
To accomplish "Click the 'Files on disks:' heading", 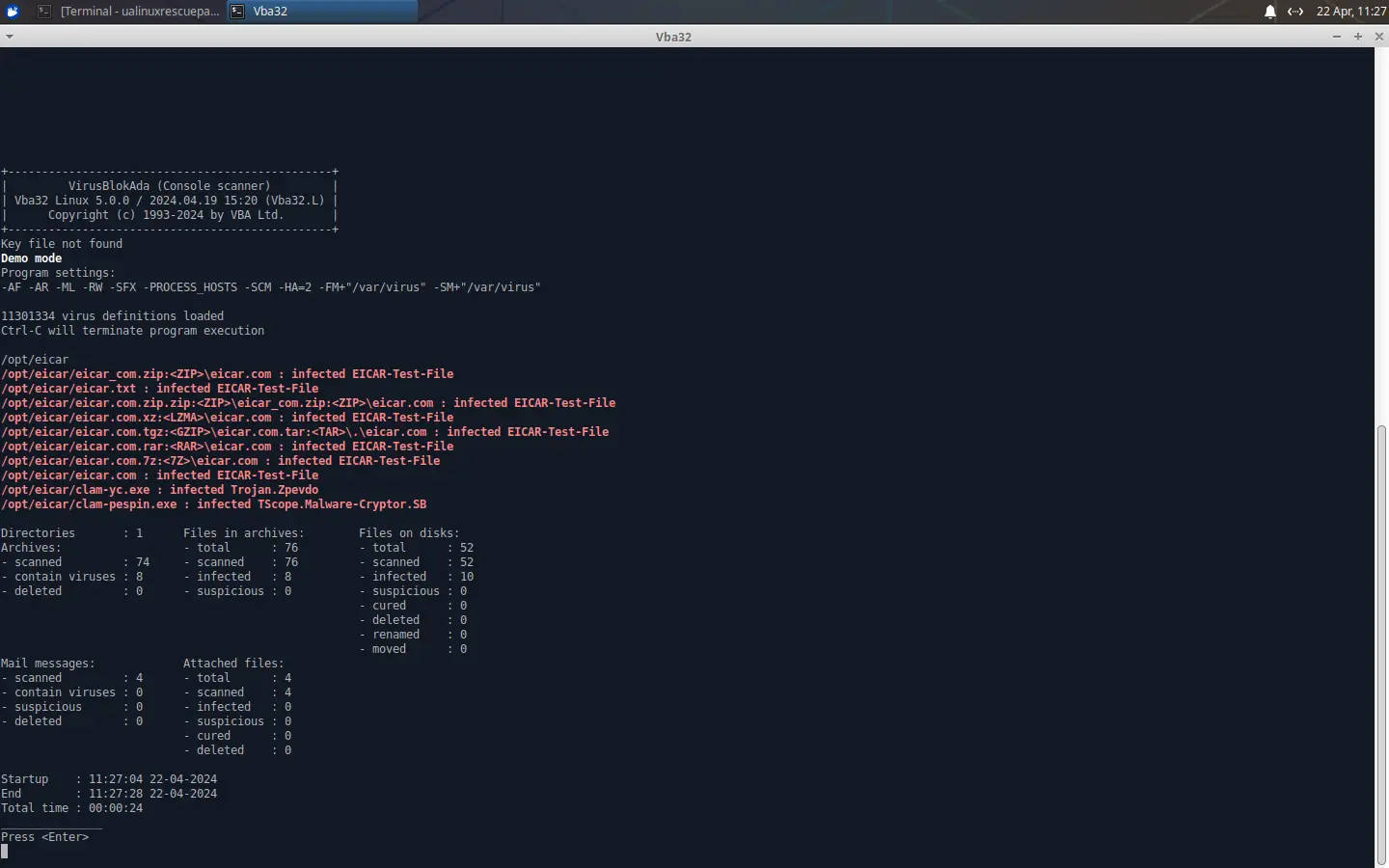I will 410,533.
